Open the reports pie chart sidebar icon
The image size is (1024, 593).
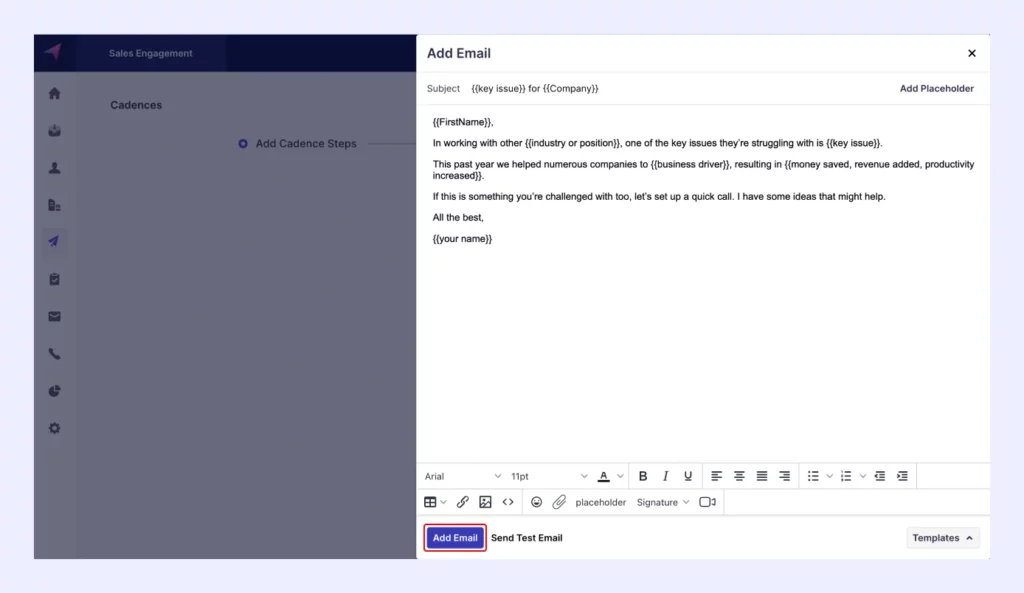click(53, 391)
